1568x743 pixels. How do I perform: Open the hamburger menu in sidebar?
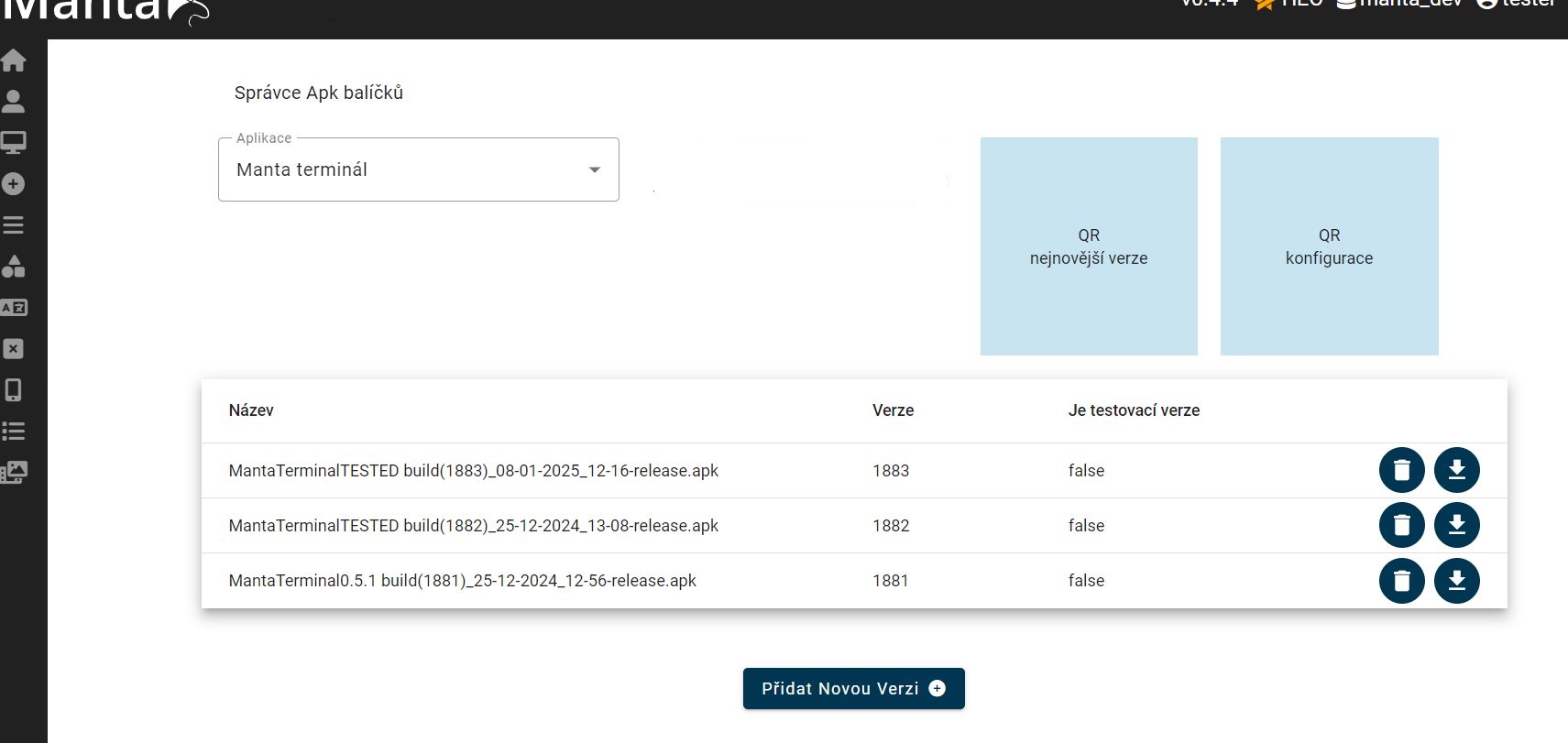[x=14, y=225]
